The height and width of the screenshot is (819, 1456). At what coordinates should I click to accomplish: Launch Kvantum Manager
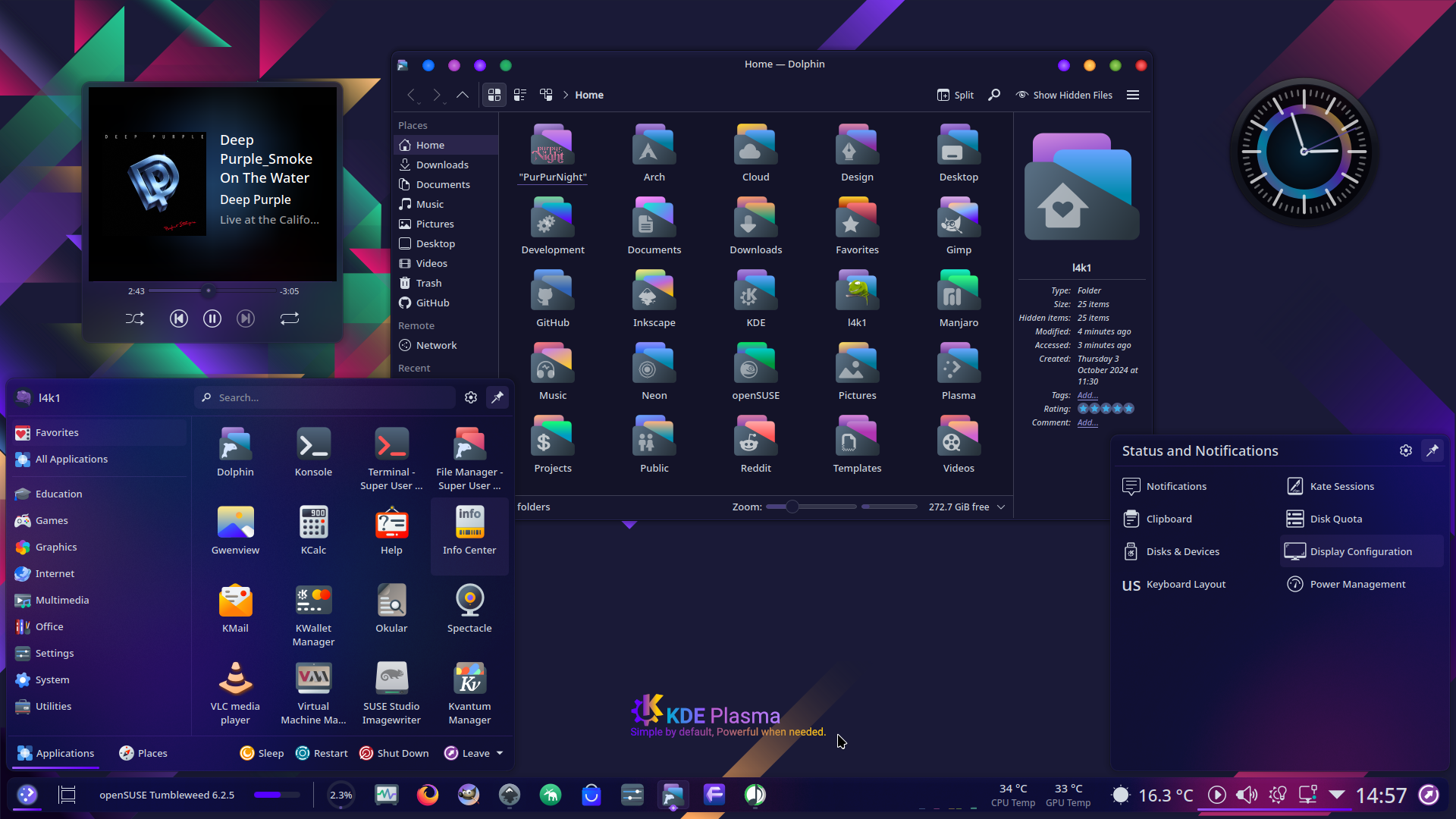click(469, 693)
